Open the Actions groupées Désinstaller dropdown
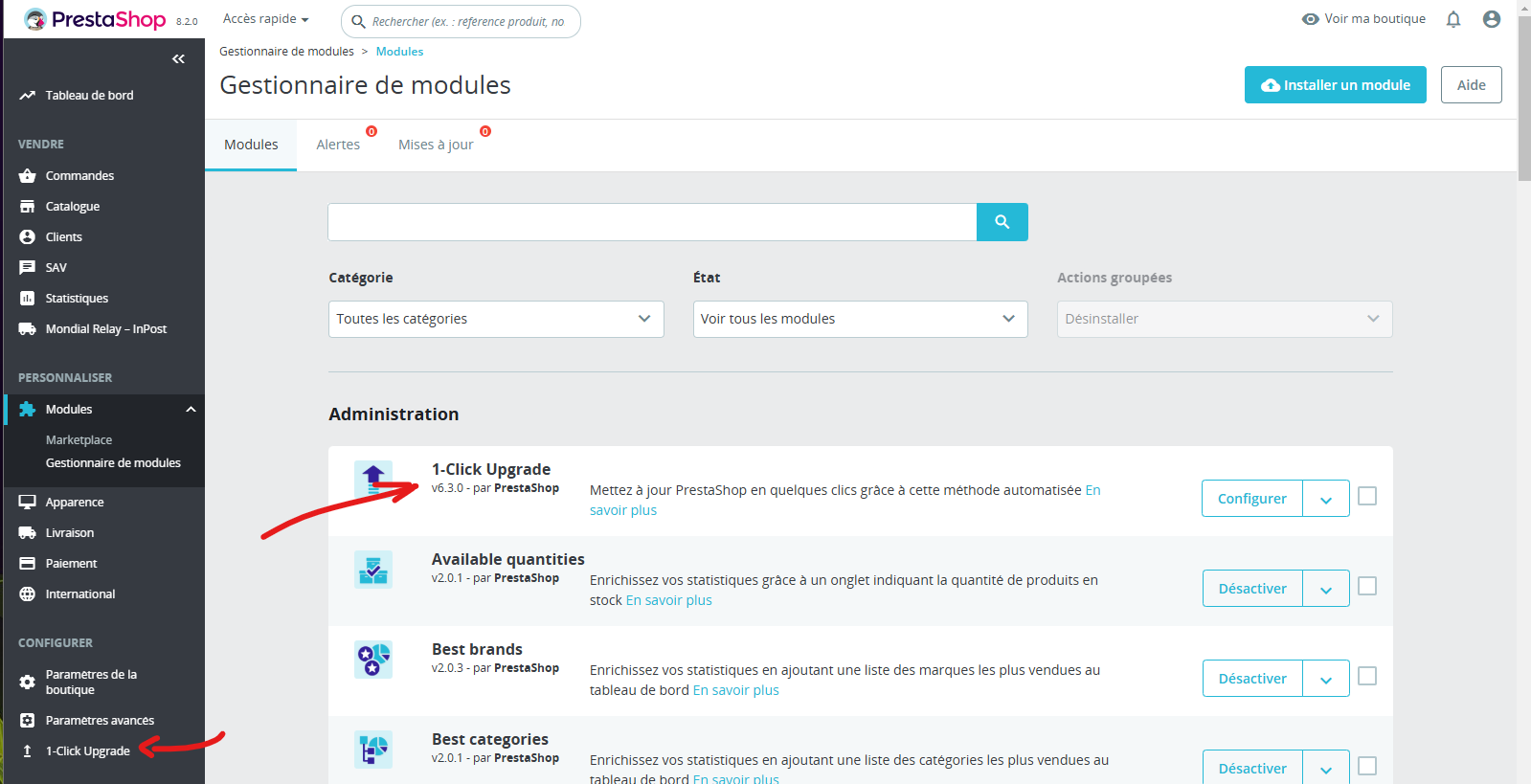Image resolution: width=1531 pixels, height=784 pixels. point(1225,319)
